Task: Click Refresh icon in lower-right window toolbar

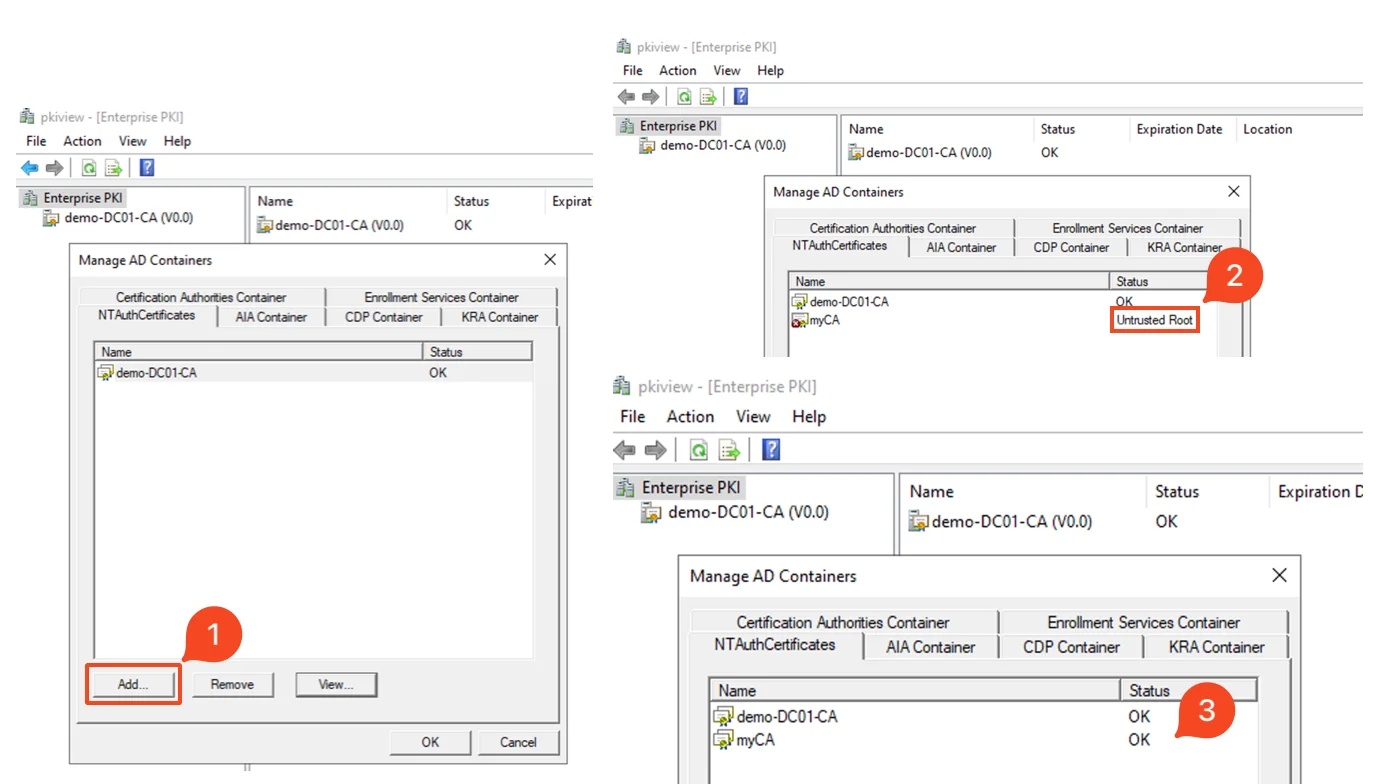Action: point(699,450)
